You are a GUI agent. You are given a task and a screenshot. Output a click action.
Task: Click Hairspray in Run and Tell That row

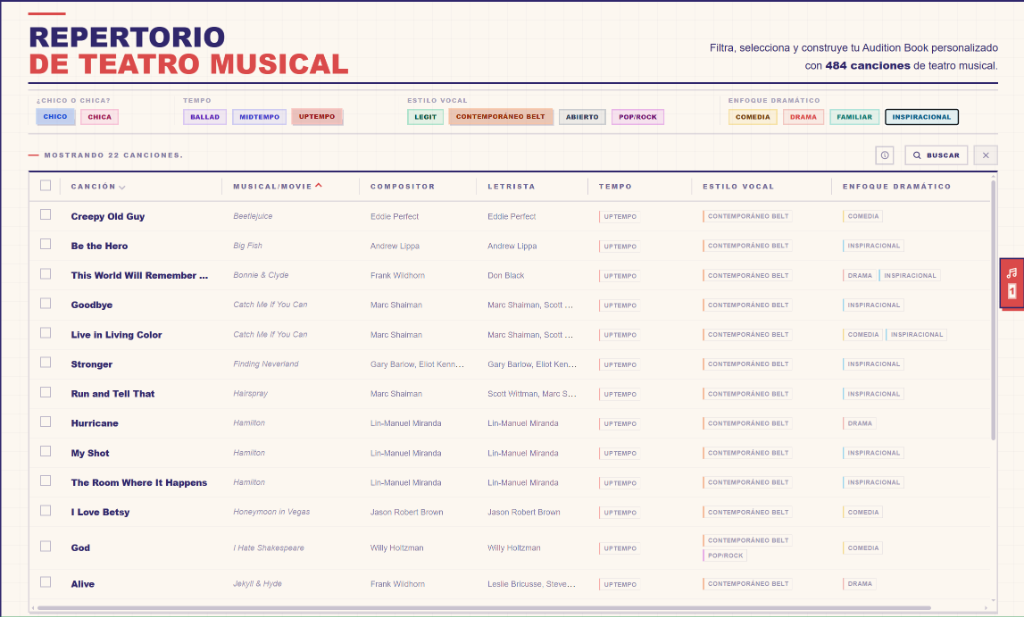pos(250,394)
